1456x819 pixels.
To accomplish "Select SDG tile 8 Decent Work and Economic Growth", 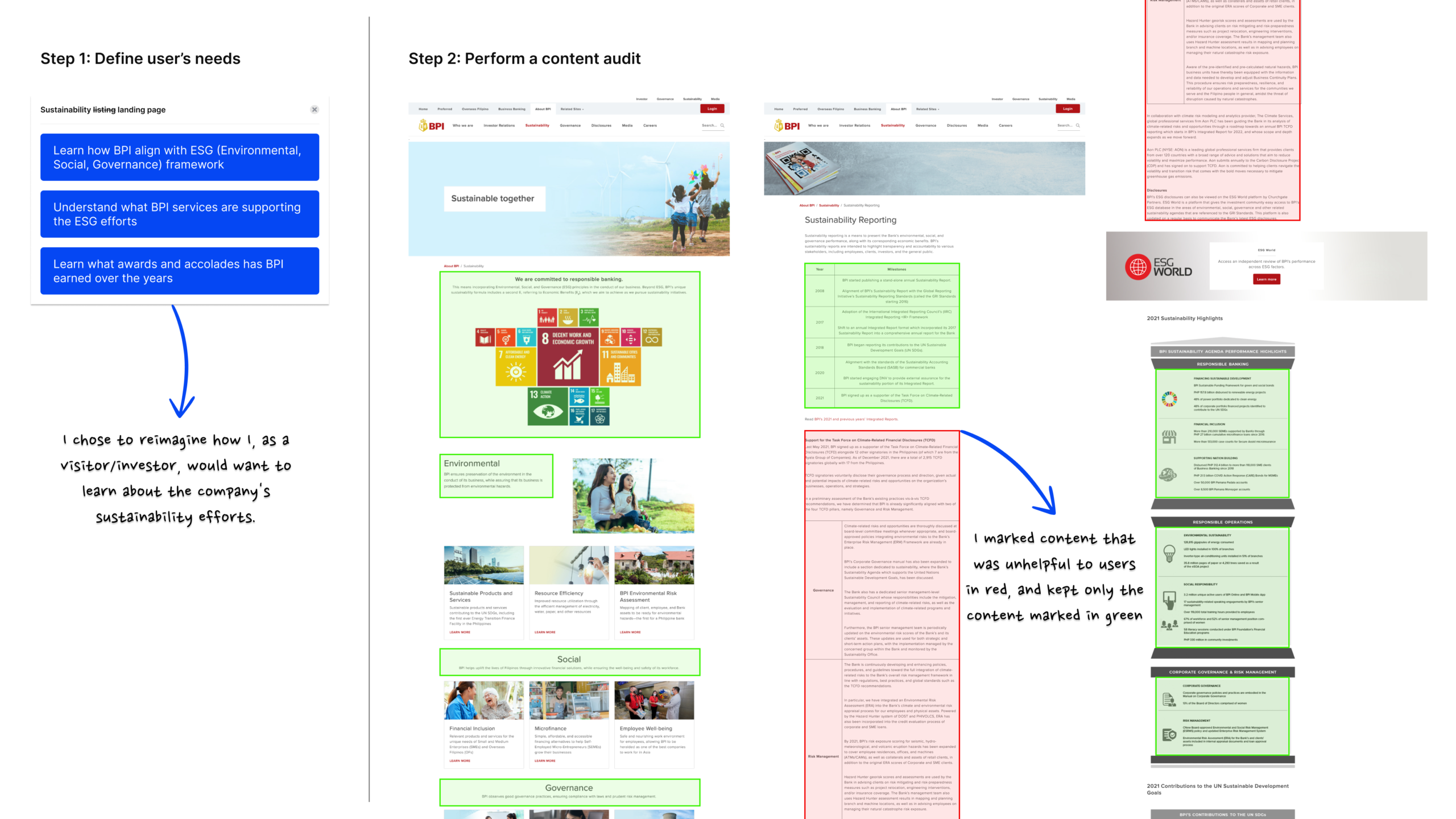I will point(568,356).
